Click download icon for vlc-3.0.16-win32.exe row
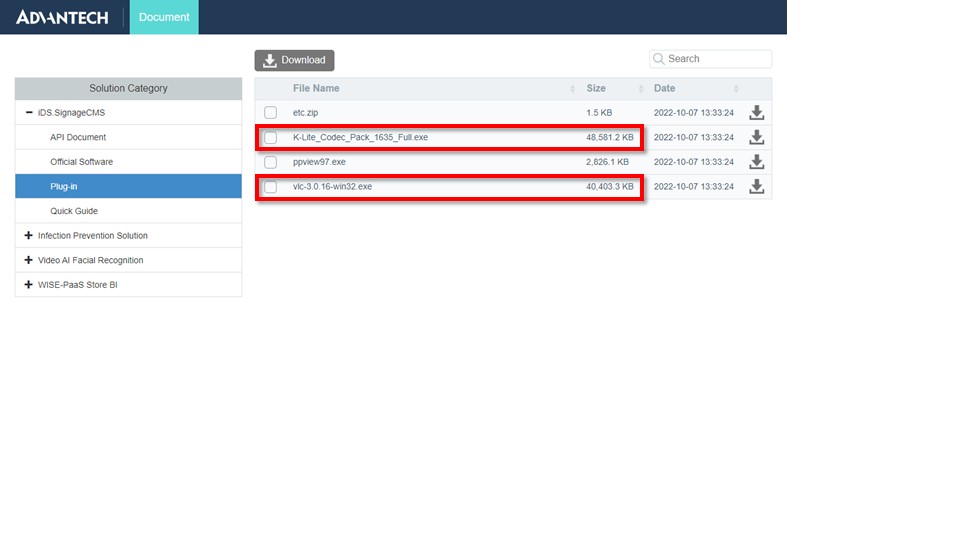The width and height of the screenshot is (960, 540). click(x=757, y=186)
